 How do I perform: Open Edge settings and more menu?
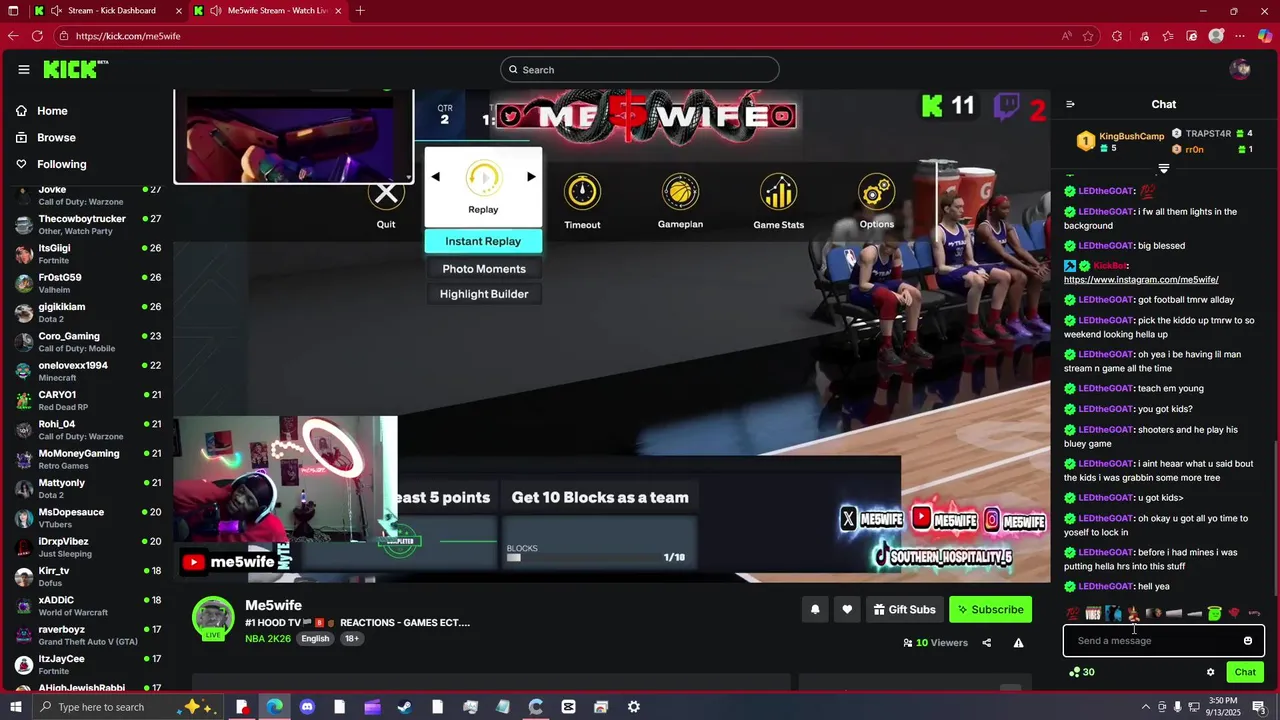[x=1241, y=36]
